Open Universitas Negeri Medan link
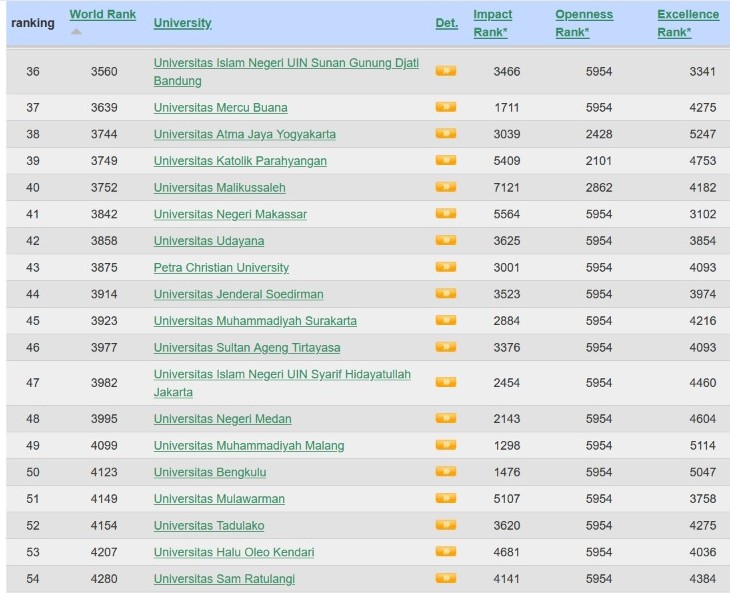The width and height of the screenshot is (730, 593). point(223,418)
